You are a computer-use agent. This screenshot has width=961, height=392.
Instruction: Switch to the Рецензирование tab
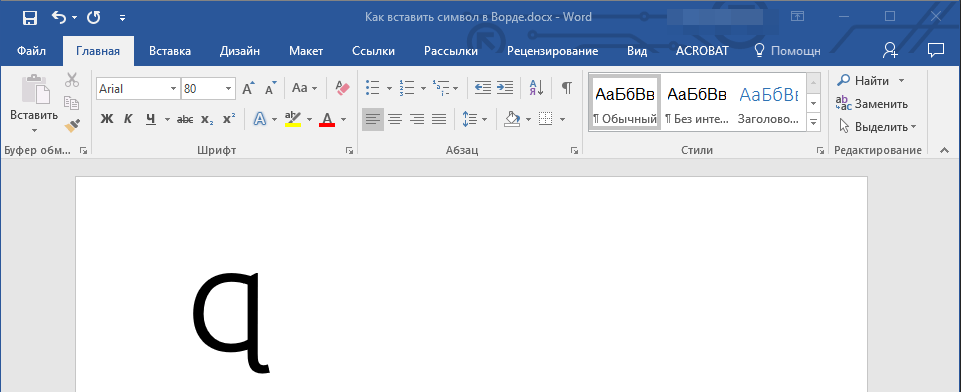[x=552, y=51]
